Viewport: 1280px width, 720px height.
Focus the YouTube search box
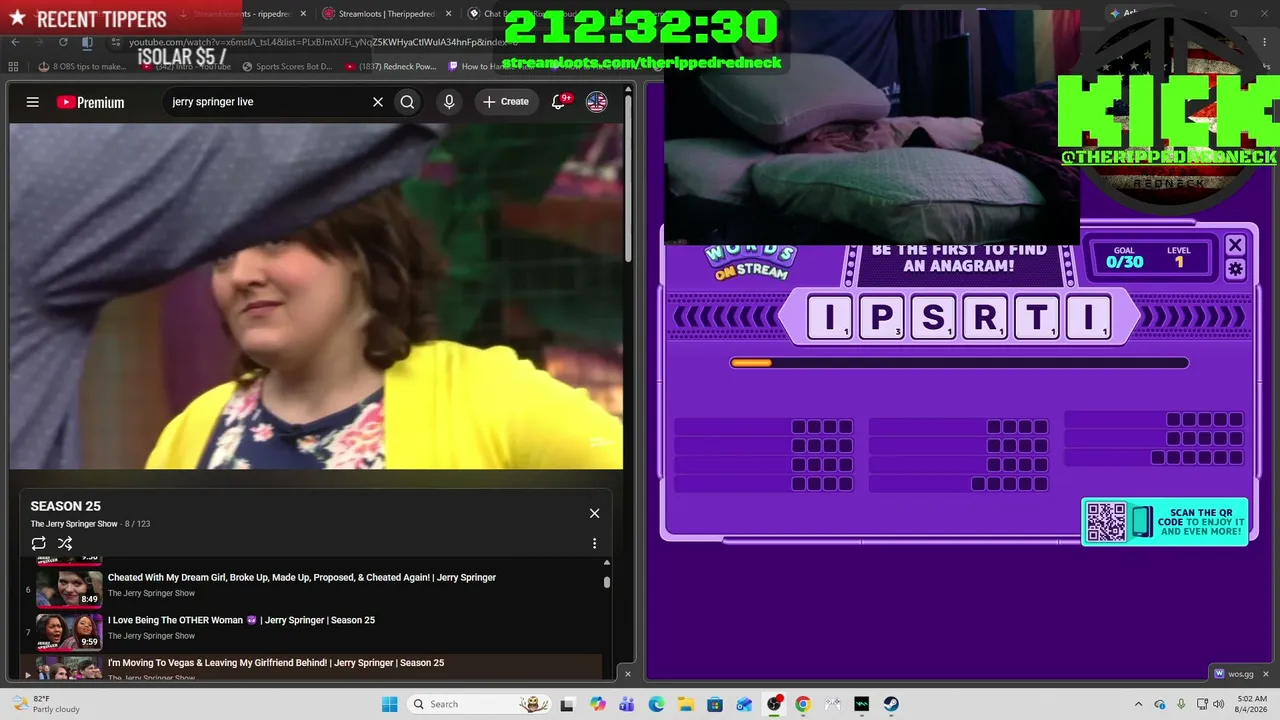click(268, 102)
